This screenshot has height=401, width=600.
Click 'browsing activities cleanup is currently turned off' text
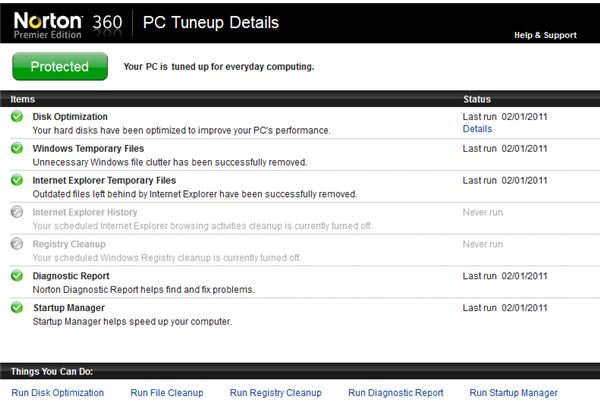click(x=202, y=226)
